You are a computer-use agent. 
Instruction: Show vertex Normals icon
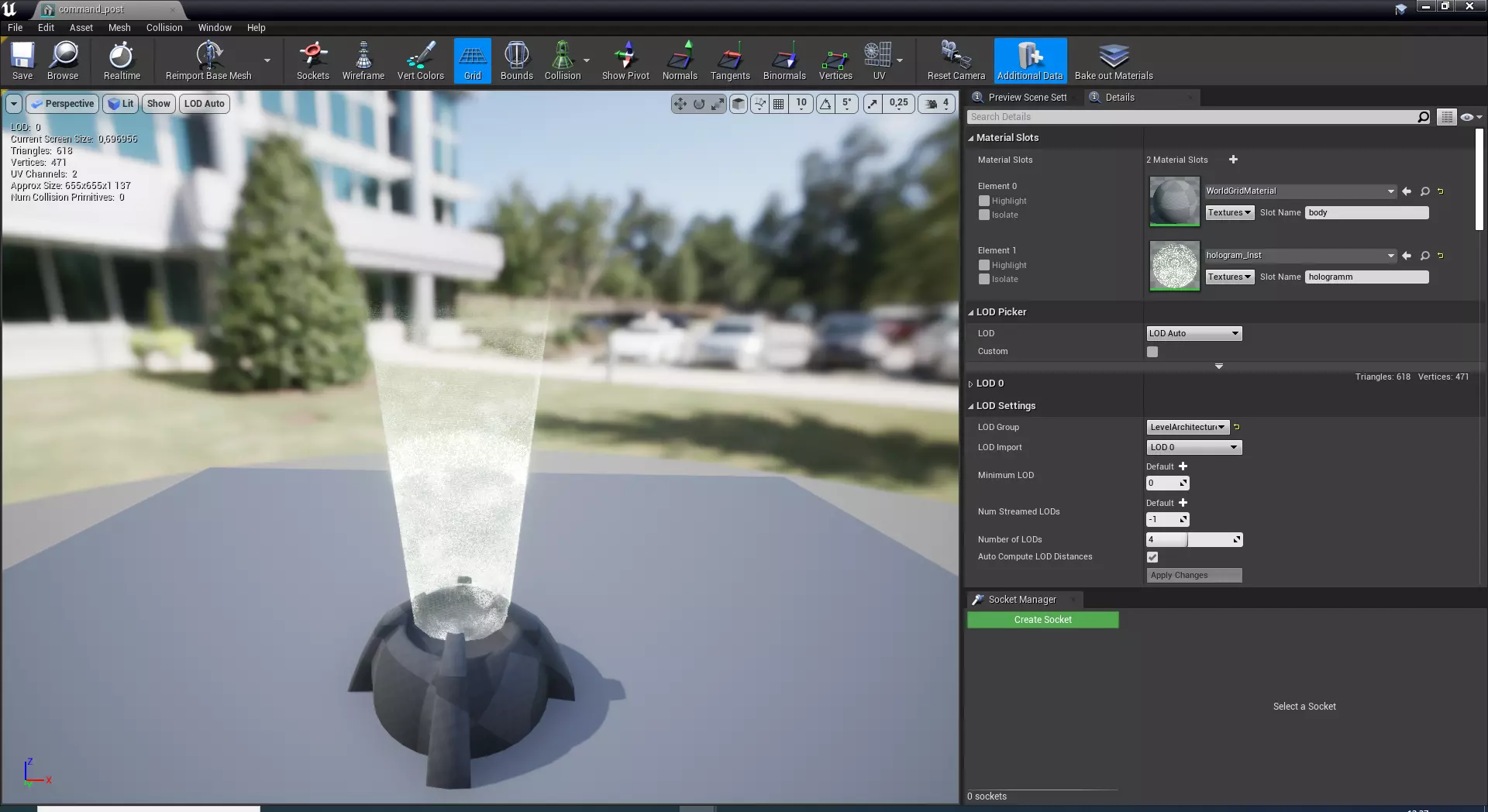click(680, 60)
